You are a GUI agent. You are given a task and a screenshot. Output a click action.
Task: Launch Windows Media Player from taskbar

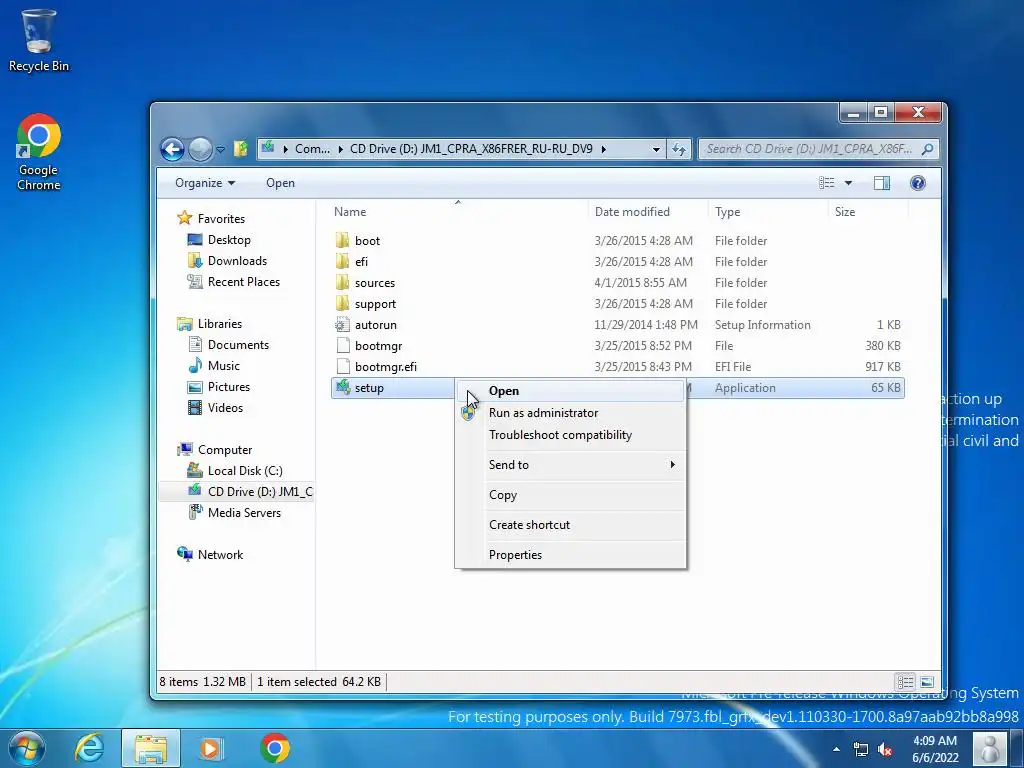210,748
